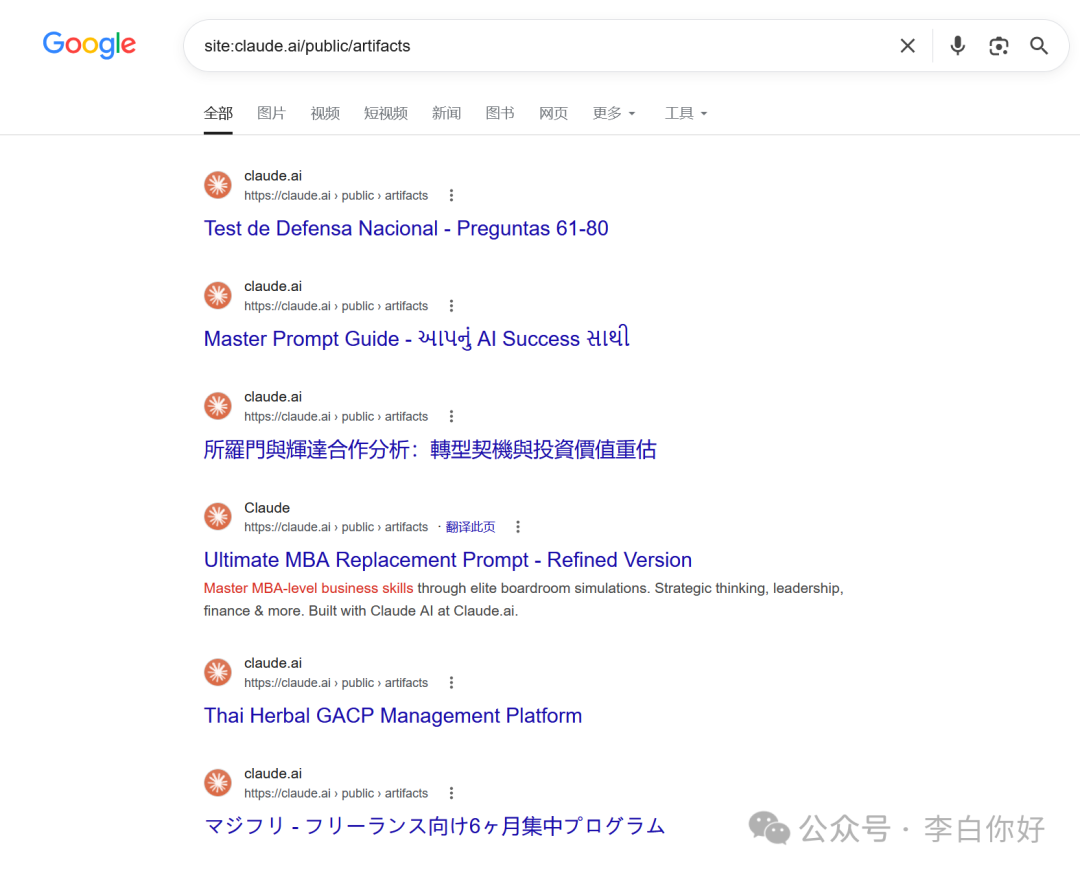
Task: Open the 新闻 tab
Action: click(x=446, y=113)
